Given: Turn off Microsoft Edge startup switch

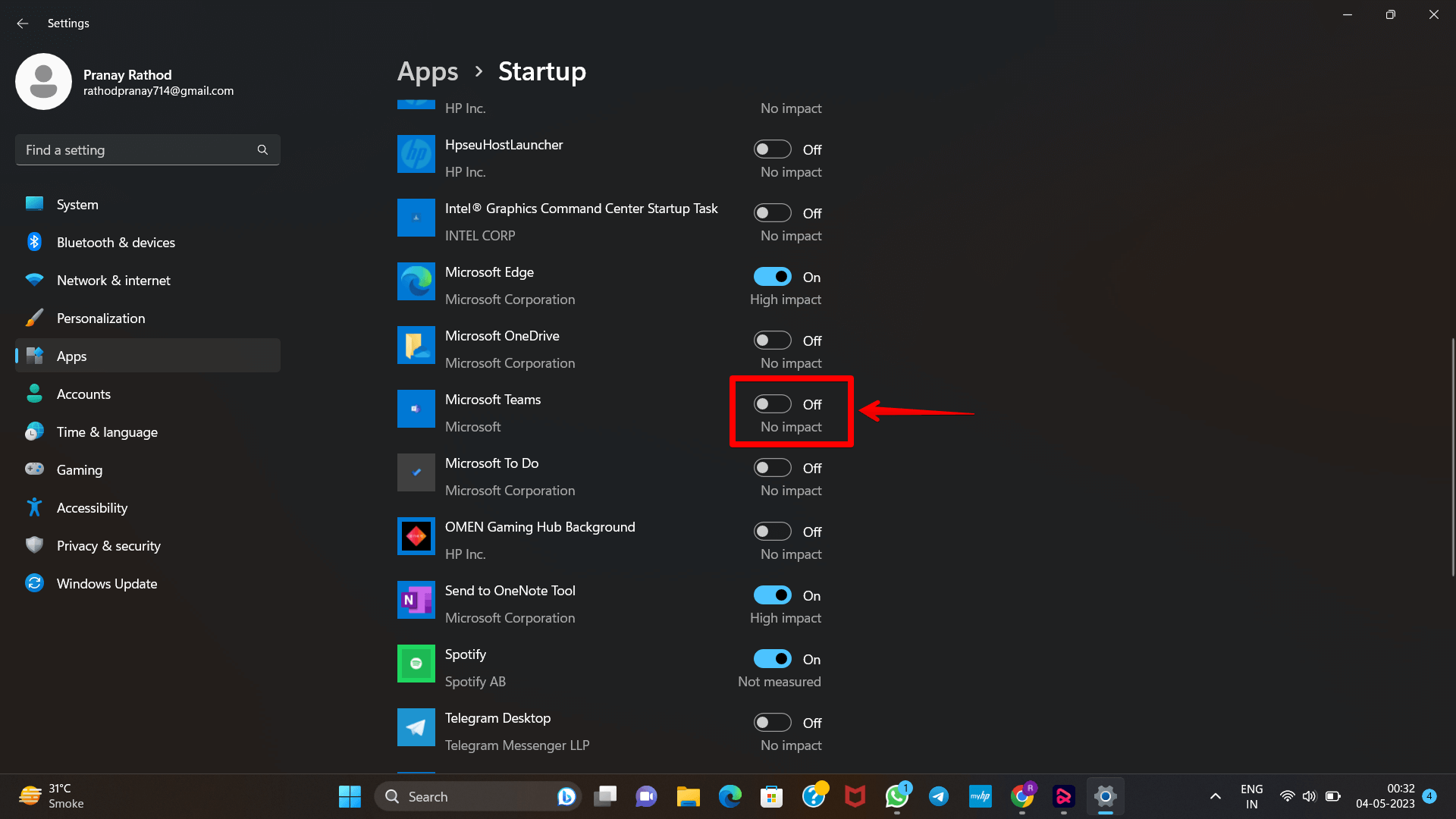Looking at the screenshot, I should 772,277.
